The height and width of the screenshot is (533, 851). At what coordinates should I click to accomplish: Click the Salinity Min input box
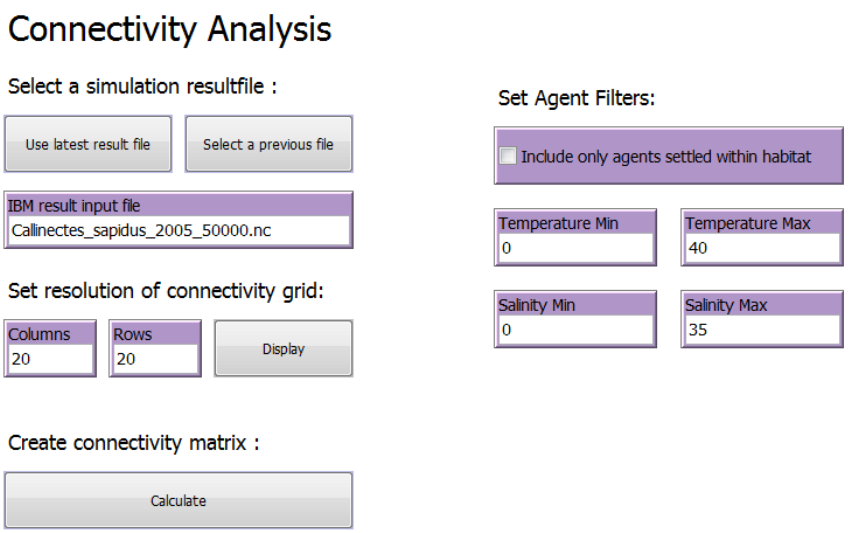pos(575,329)
